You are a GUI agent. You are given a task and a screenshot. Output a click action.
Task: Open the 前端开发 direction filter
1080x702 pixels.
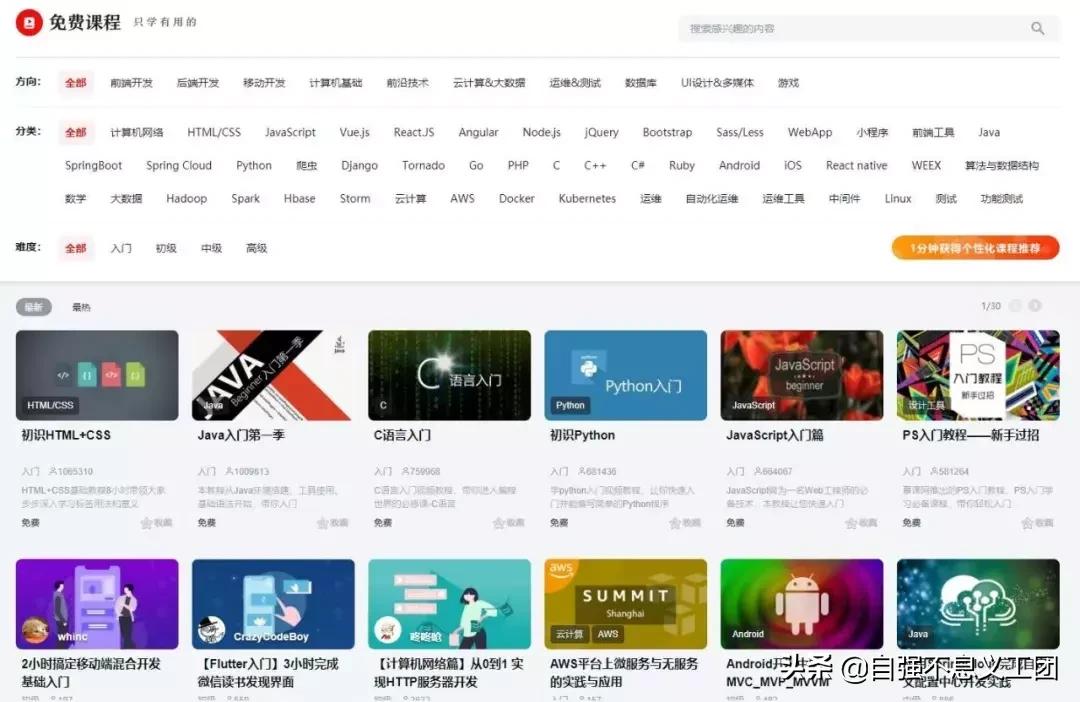click(x=132, y=83)
